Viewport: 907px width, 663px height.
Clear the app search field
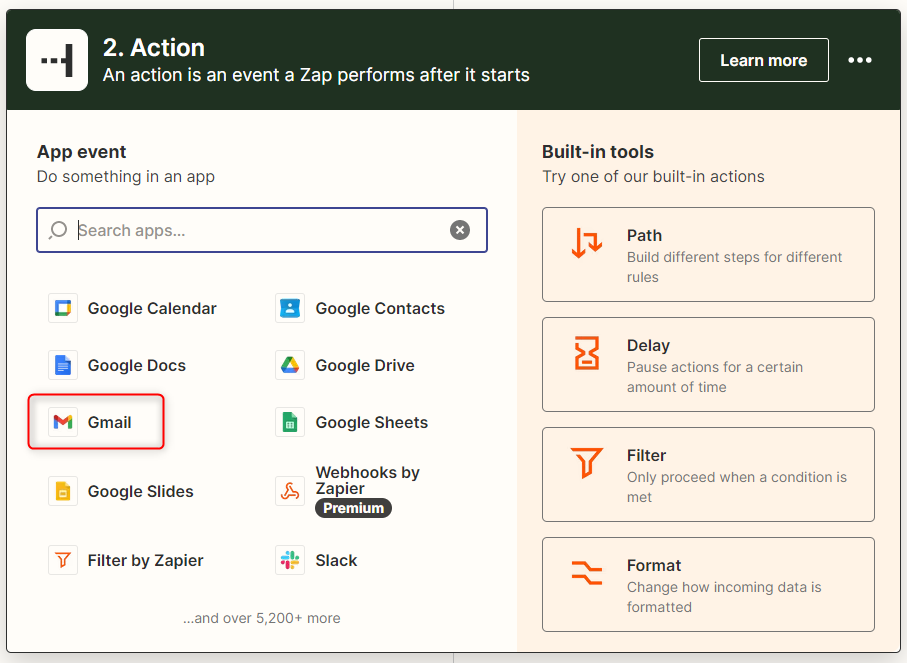click(x=460, y=229)
